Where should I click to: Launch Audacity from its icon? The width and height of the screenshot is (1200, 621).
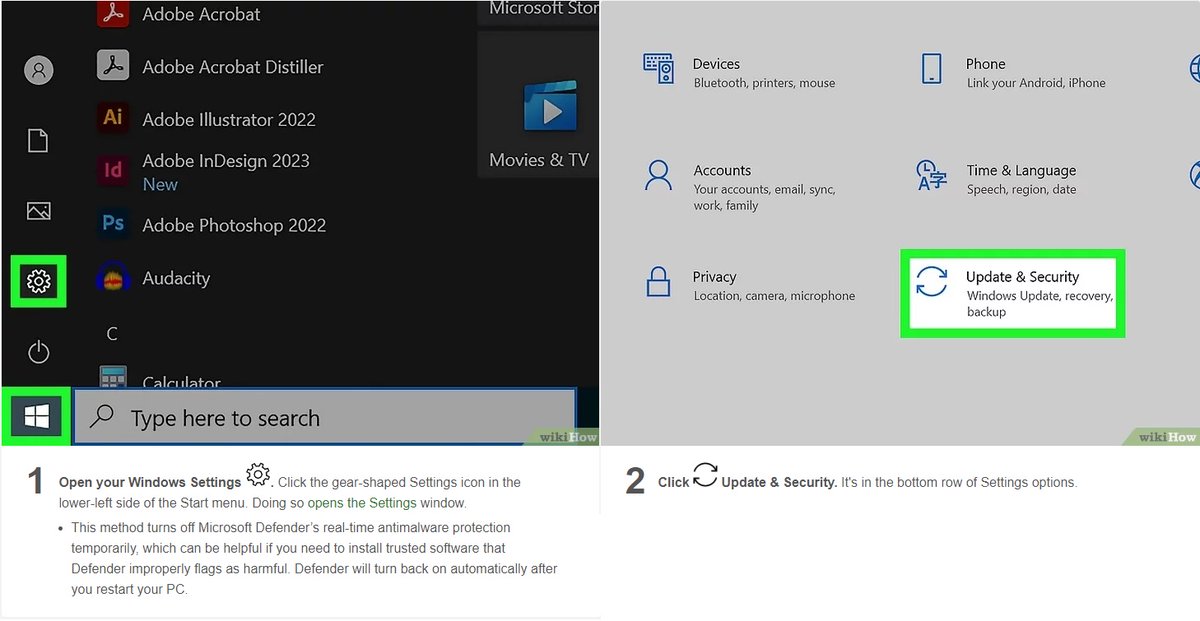coord(113,277)
